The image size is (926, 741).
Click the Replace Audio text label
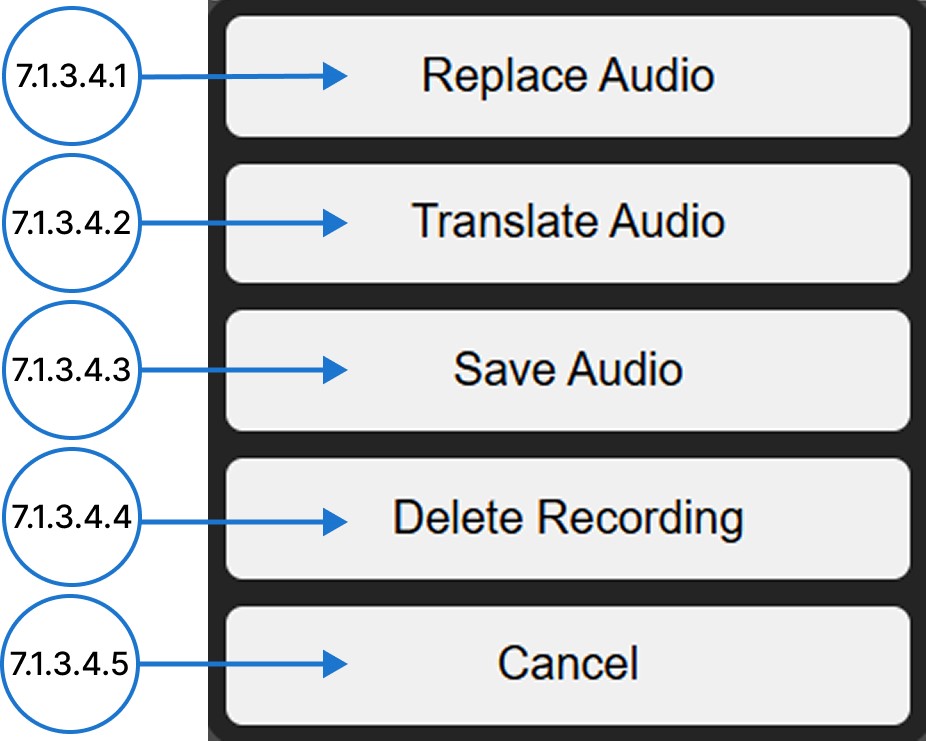[568, 75]
